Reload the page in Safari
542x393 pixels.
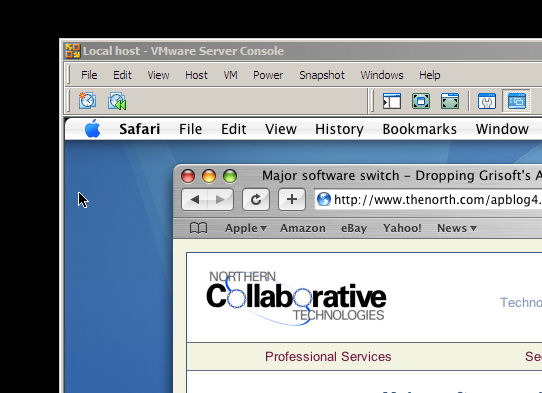tap(256, 199)
